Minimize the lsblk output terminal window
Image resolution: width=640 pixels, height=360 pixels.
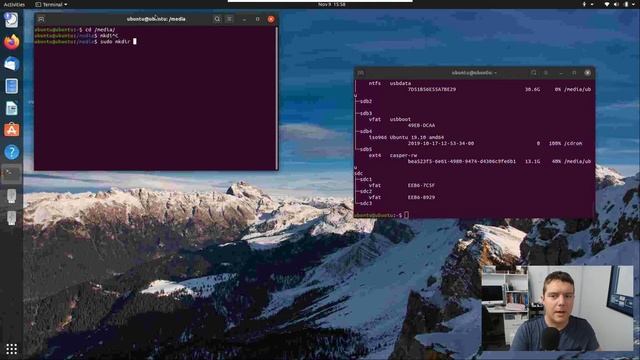pos(561,73)
